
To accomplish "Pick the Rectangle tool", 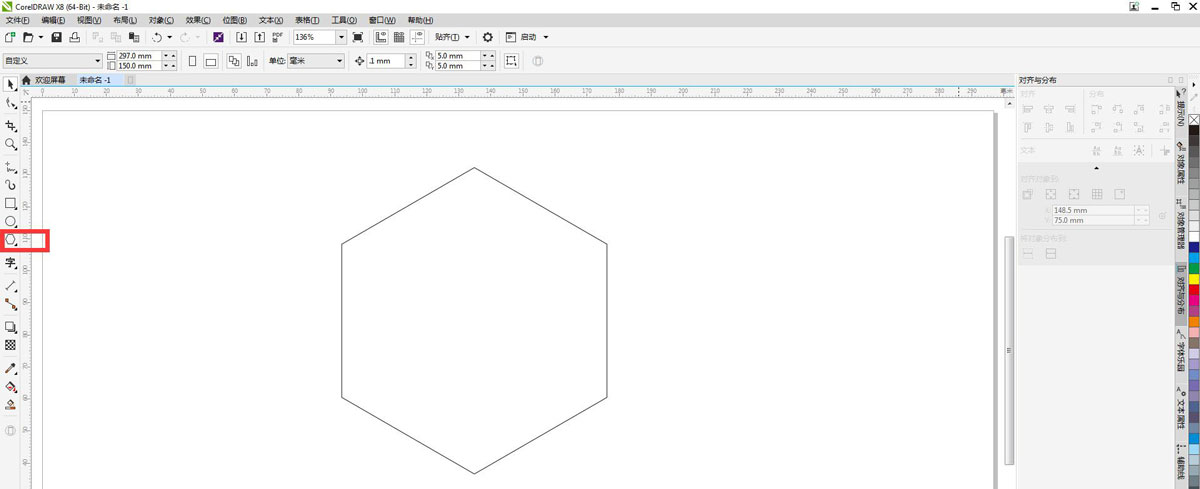I will point(11,203).
